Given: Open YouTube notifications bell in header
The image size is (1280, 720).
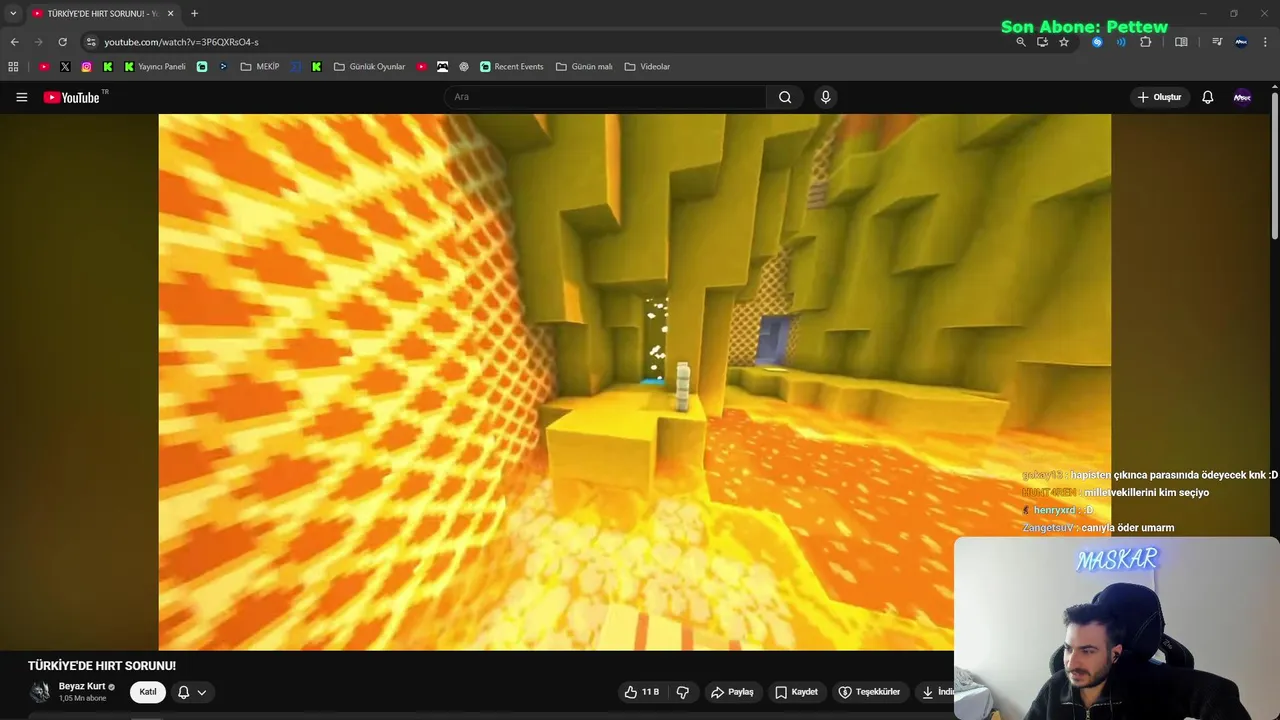Looking at the screenshot, I should tap(1207, 97).
